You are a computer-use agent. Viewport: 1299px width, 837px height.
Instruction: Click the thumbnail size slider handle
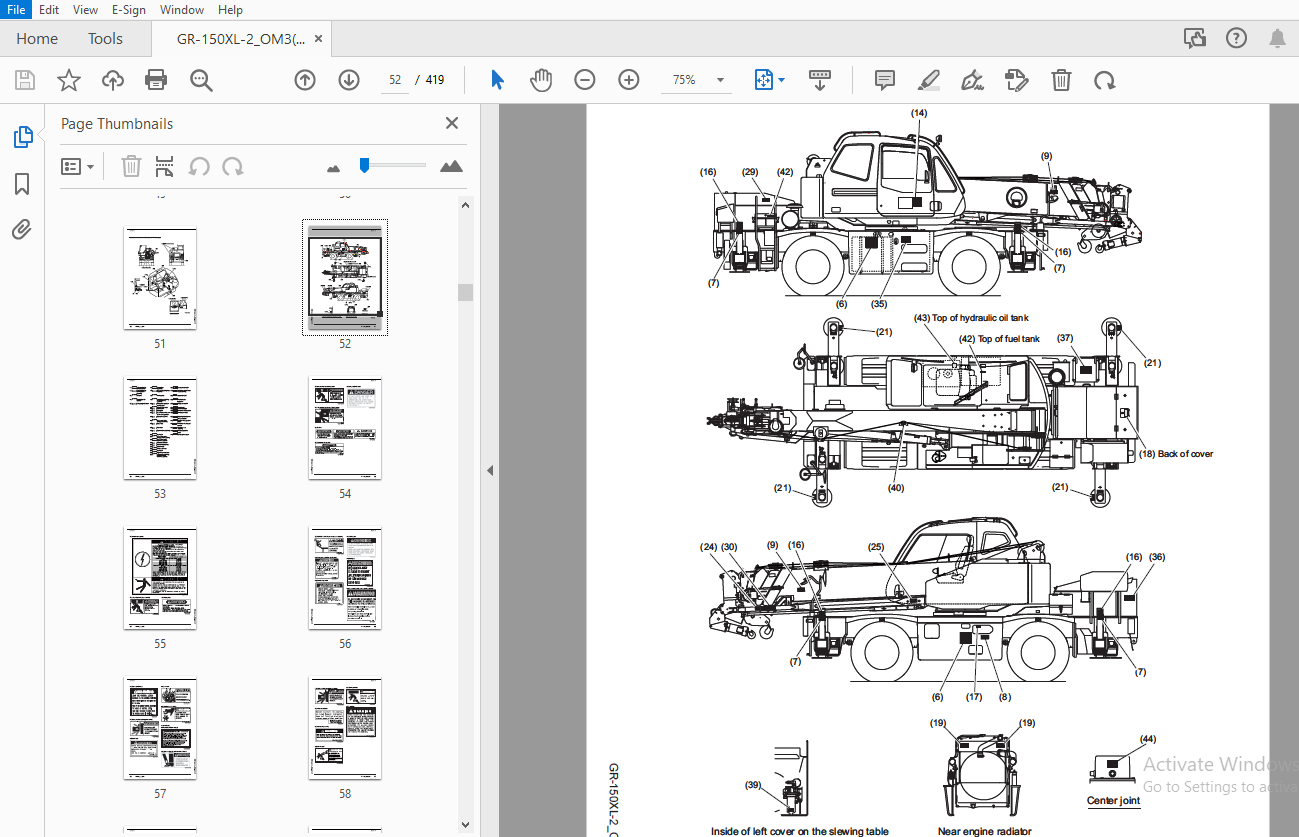coord(364,165)
